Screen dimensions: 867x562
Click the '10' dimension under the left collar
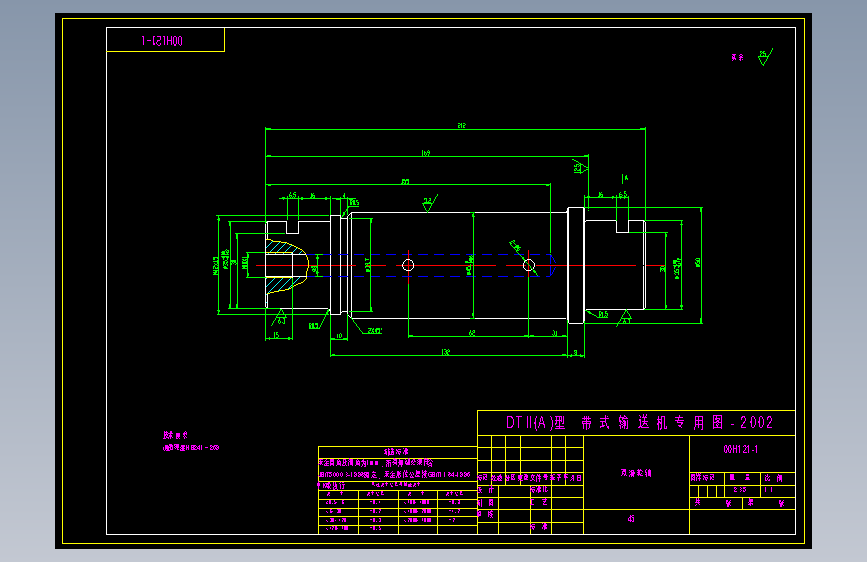coord(339,335)
